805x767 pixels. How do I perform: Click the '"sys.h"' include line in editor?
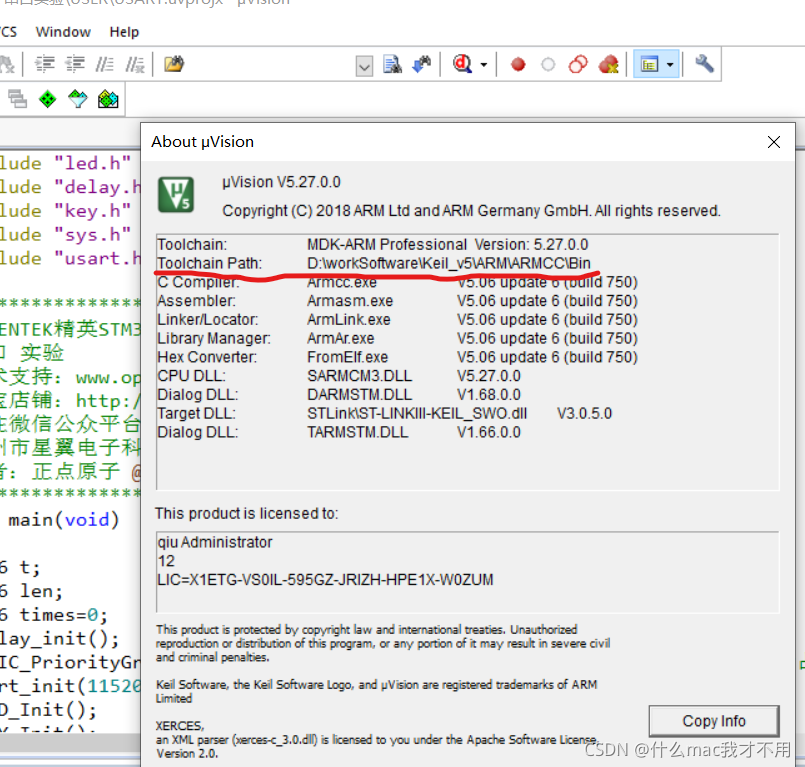coord(65,235)
